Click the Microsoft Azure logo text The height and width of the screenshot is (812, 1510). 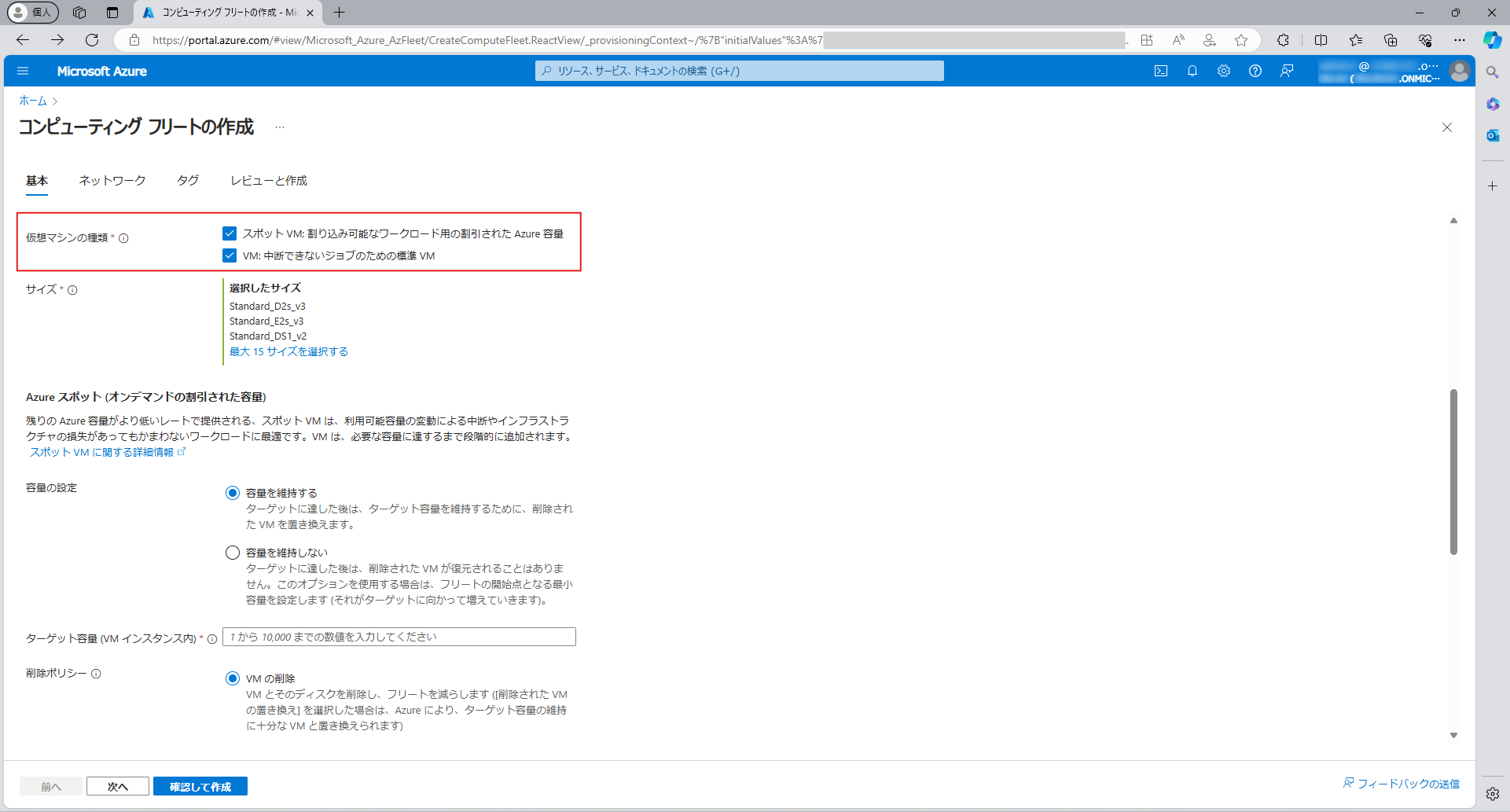point(102,71)
